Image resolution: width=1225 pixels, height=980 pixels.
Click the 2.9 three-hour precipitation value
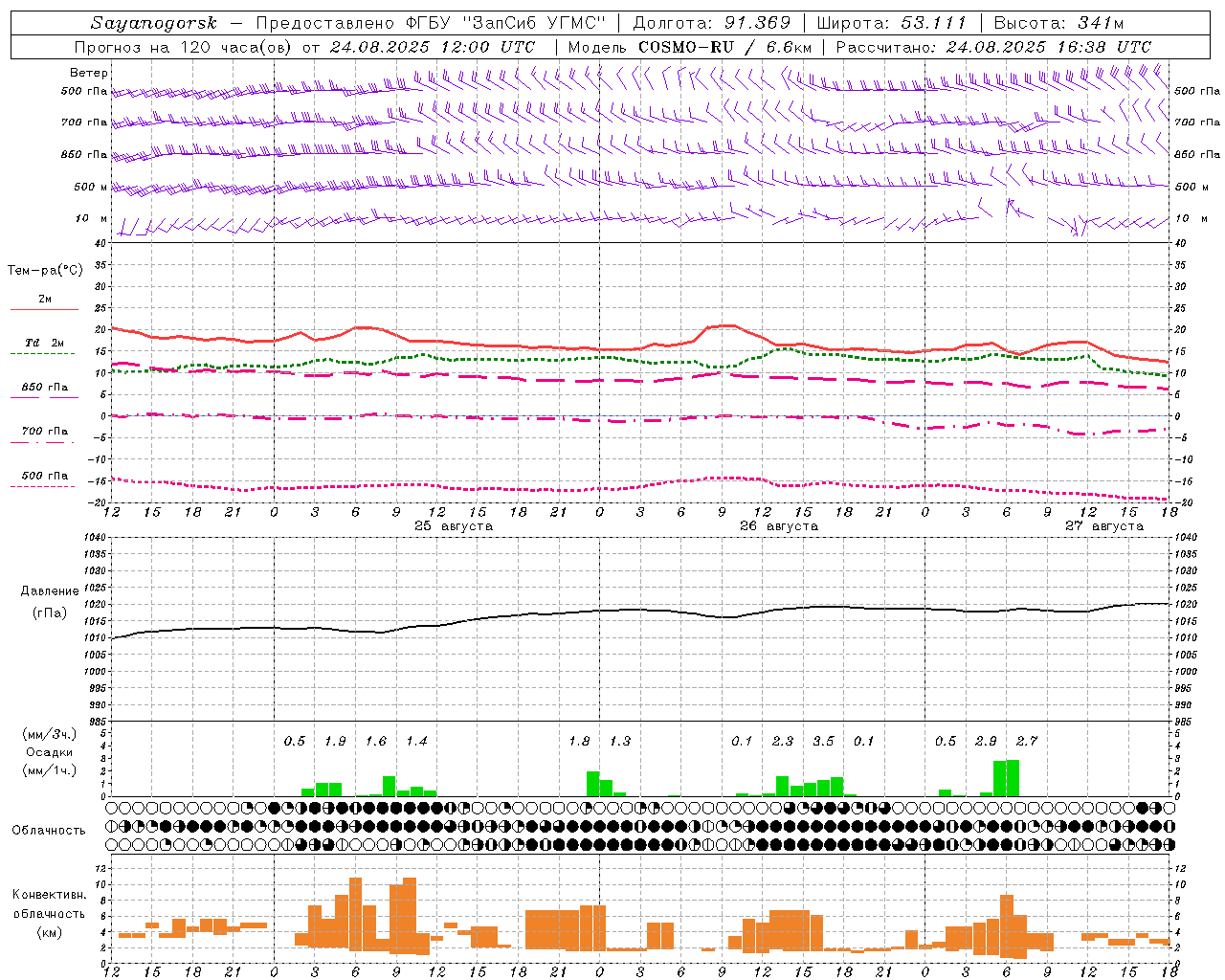pyautogui.click(x=986, y=742)
